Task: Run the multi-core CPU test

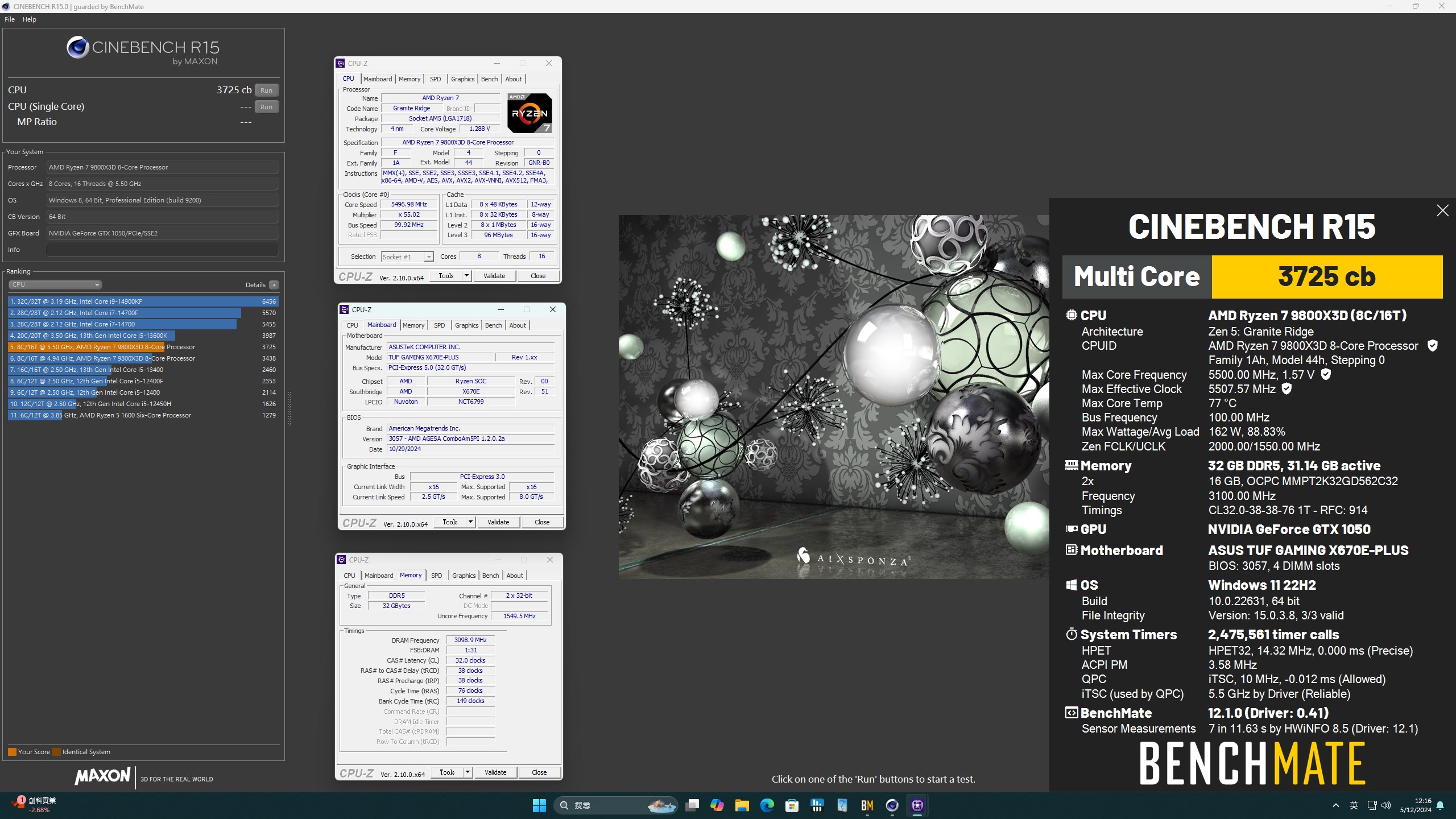Action: click(x=266, y=90)
